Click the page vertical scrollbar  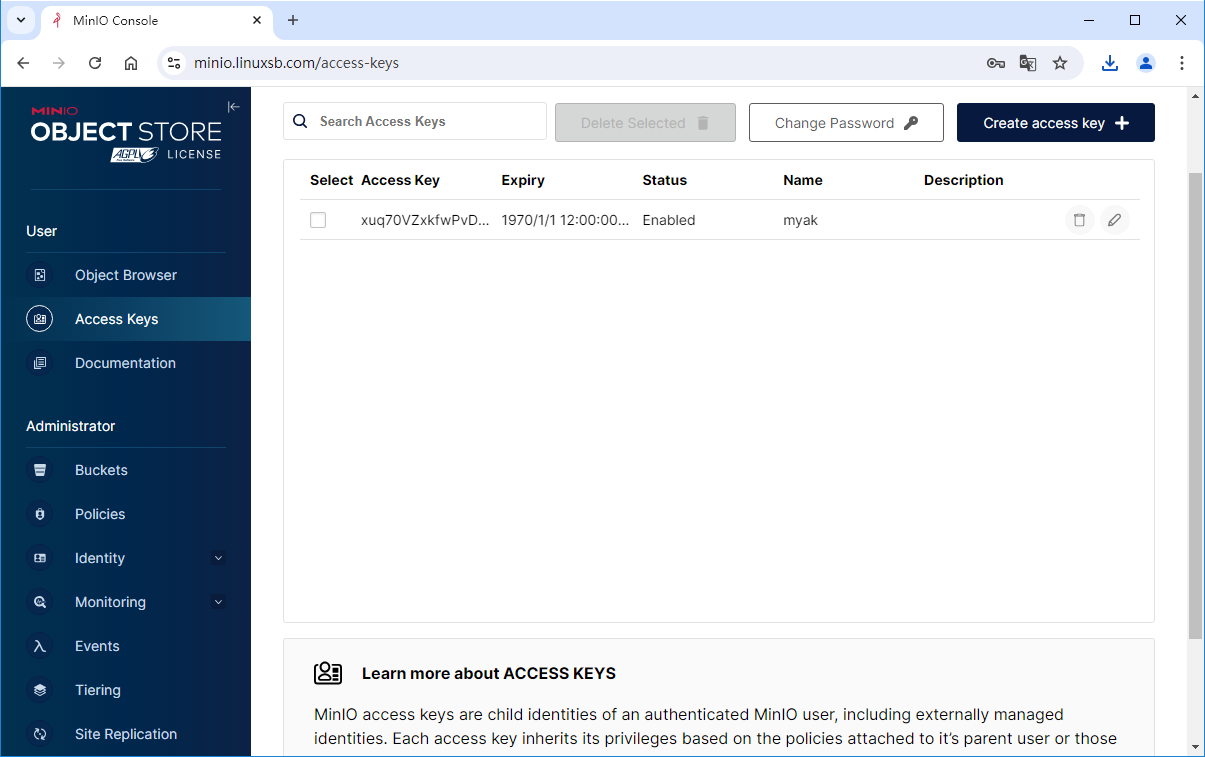tap(1195, 400)
